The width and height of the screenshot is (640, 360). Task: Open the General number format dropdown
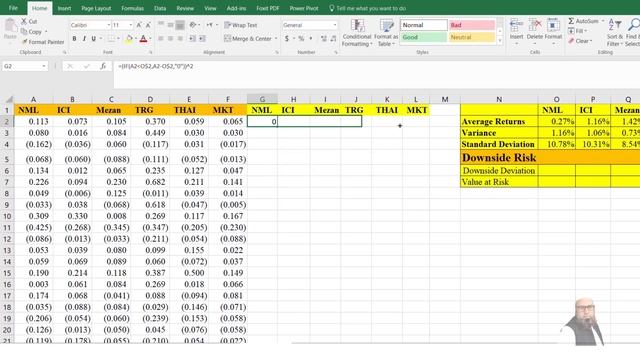(335, 25)
